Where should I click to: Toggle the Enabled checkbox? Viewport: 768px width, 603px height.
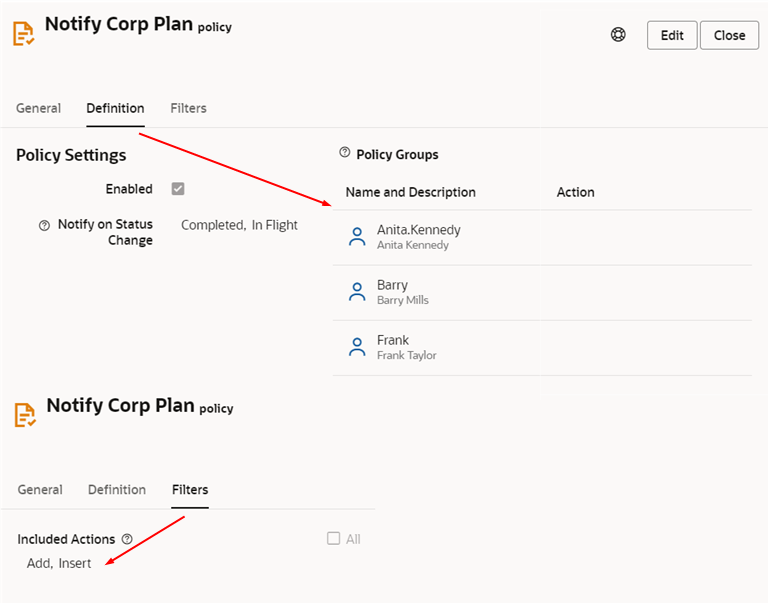(x=178, y=189)
